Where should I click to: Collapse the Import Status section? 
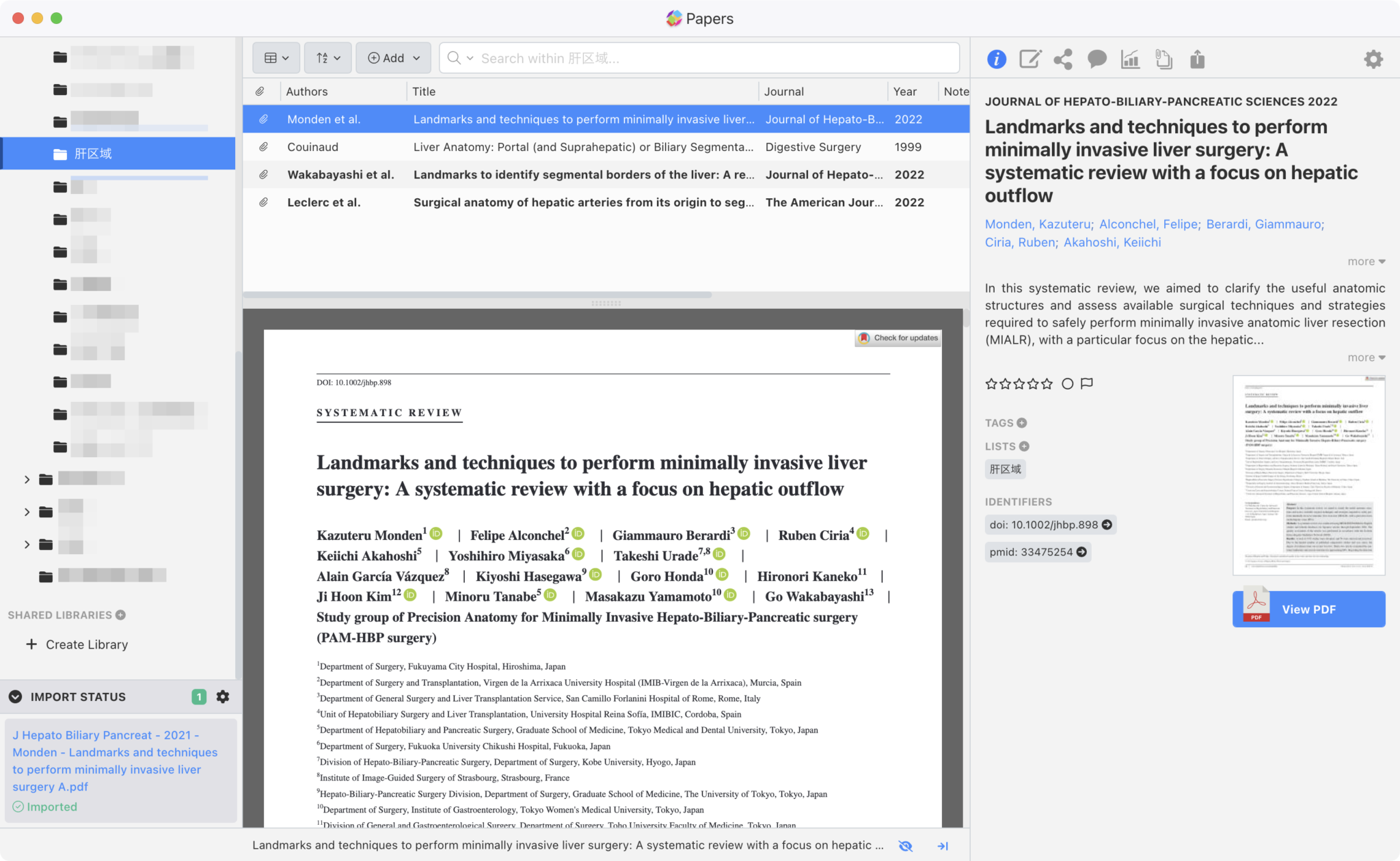[x=15, y=696]
